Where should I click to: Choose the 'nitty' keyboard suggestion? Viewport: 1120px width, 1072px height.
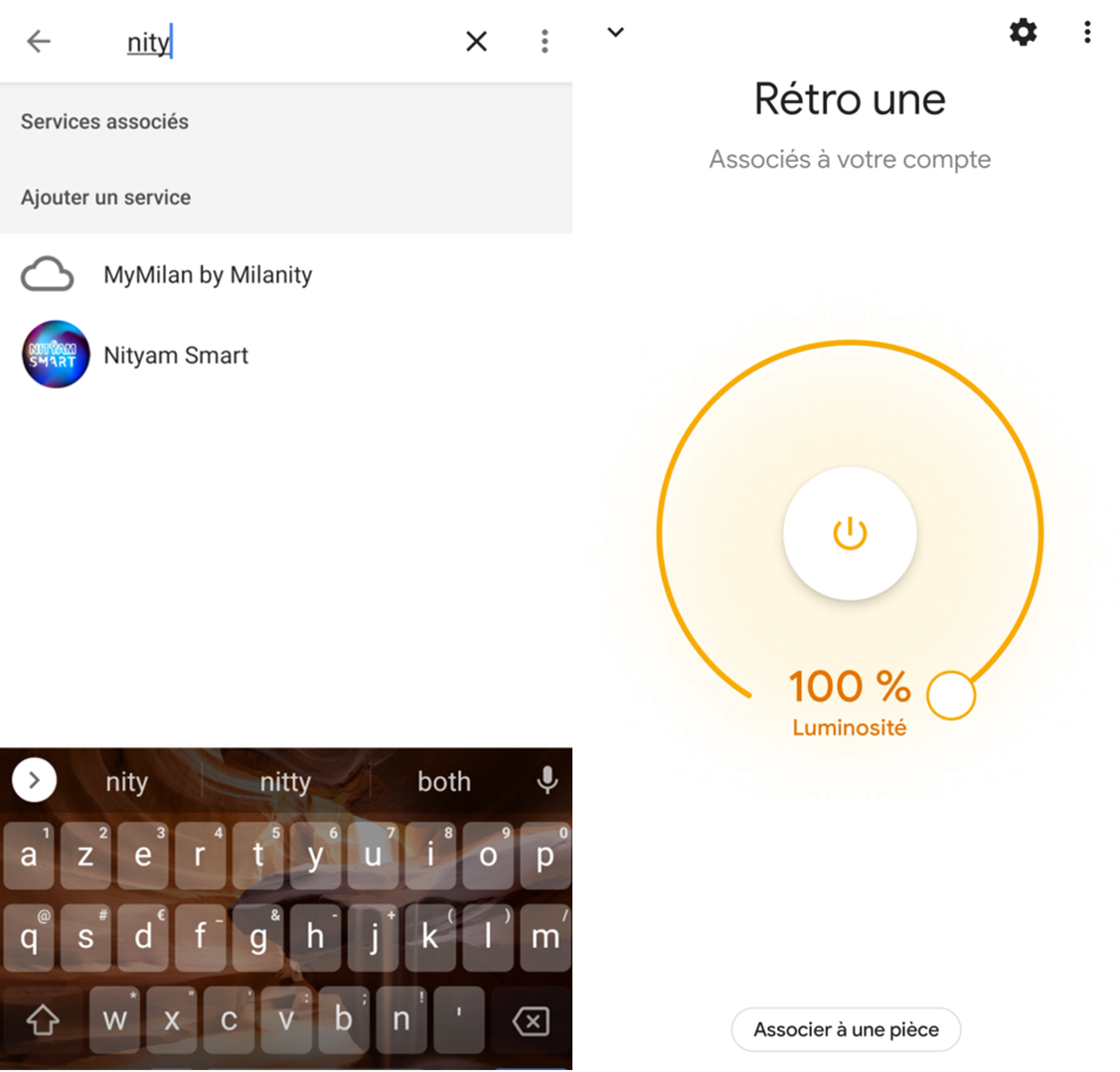[285, 782]
